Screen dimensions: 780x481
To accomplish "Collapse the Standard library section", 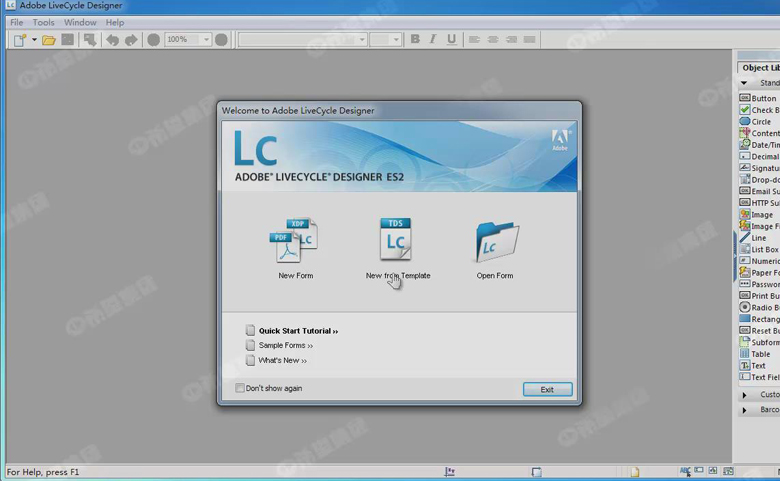I will click(x=744, y=83).
